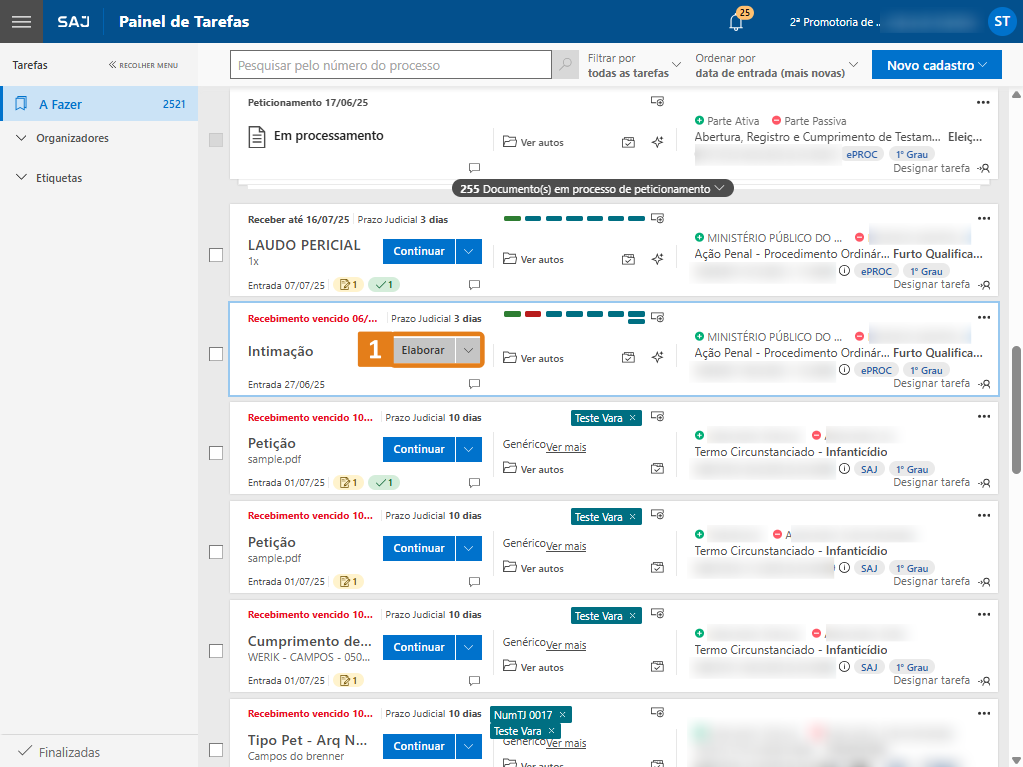Open the Finalizadas task list
Screen dimensions: 1023x767
[x=69, y=752]
